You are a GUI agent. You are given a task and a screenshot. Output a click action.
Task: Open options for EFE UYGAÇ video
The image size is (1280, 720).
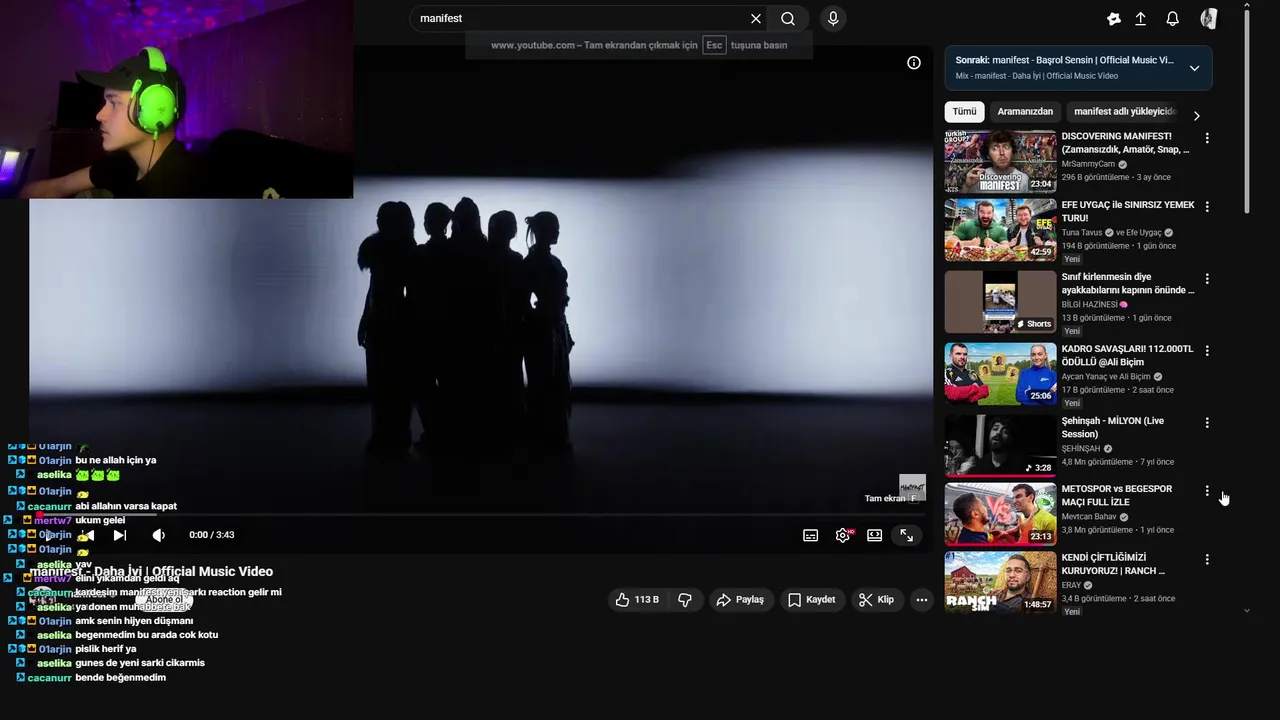[x=1207, y=206]
